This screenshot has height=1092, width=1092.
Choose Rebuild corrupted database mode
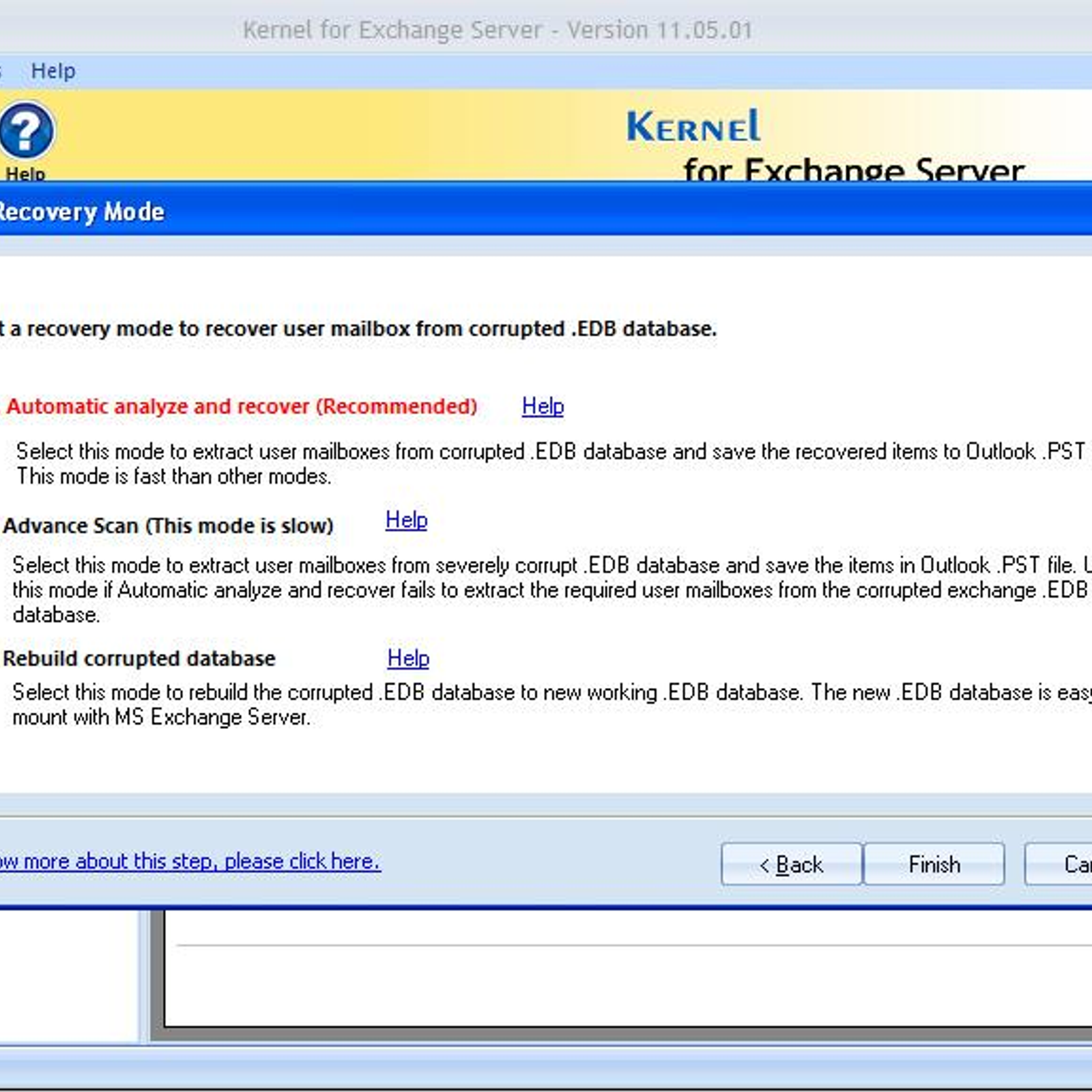click(139, 659)
